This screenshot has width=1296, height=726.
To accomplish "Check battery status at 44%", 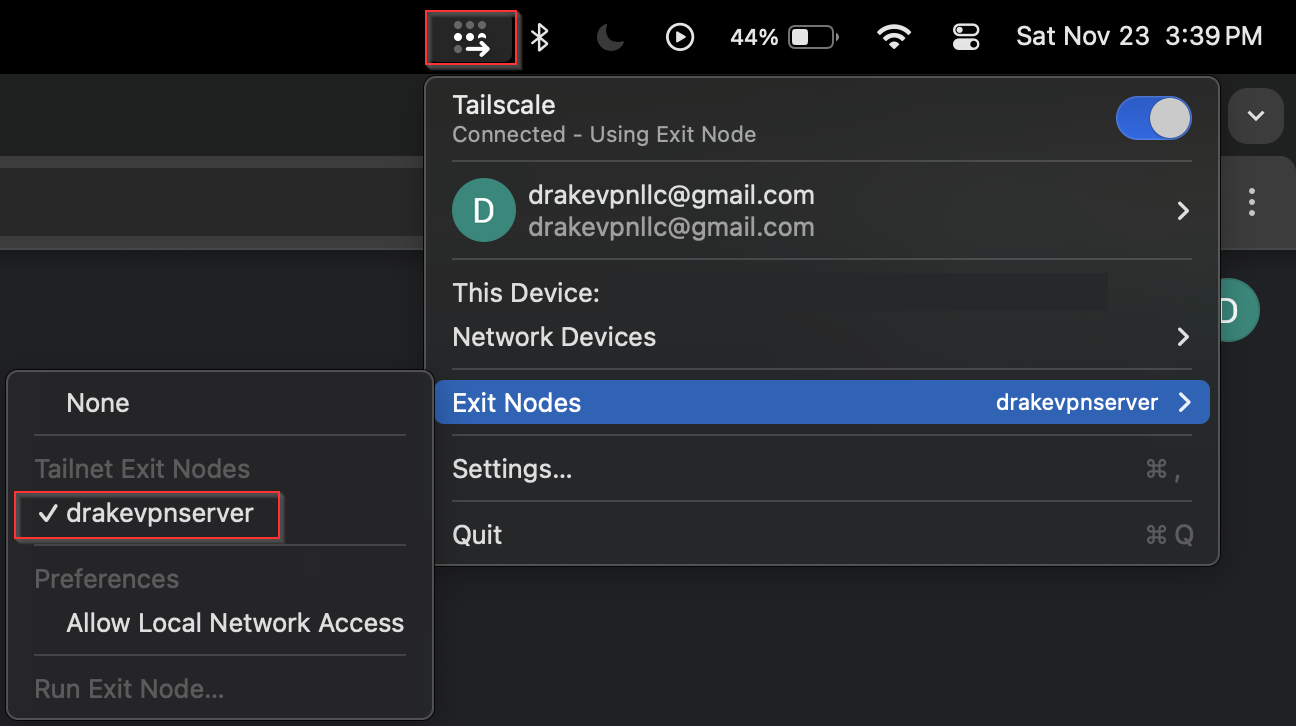I will point(784,38).
